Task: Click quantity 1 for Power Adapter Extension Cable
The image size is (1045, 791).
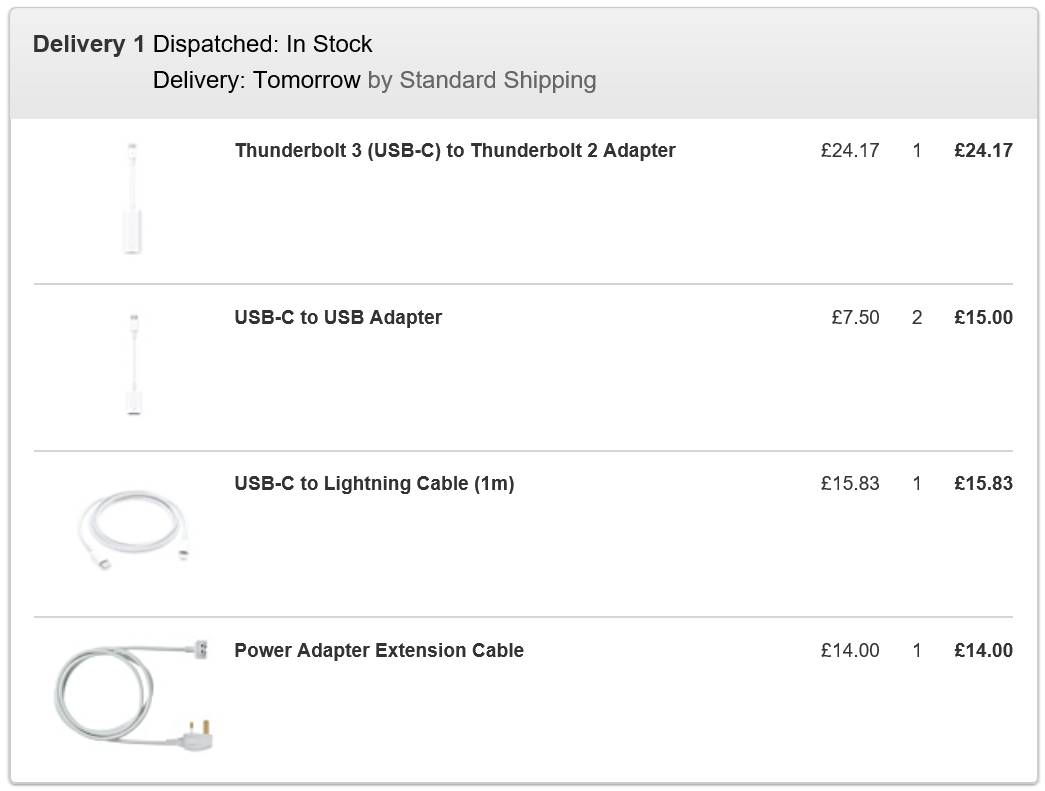Action: 917,651
